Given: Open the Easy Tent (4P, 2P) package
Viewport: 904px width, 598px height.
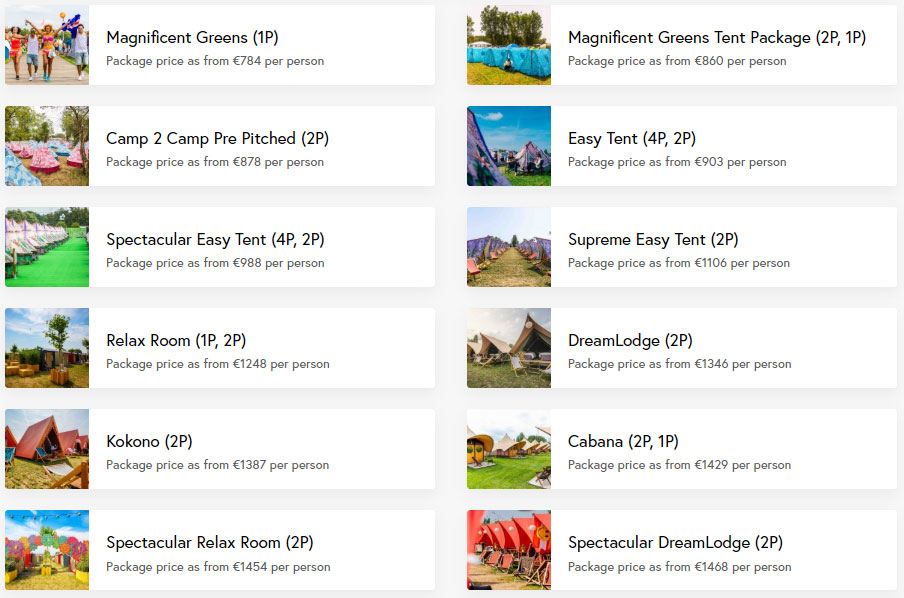Looking at the screenshot, I should coord(681,146).
